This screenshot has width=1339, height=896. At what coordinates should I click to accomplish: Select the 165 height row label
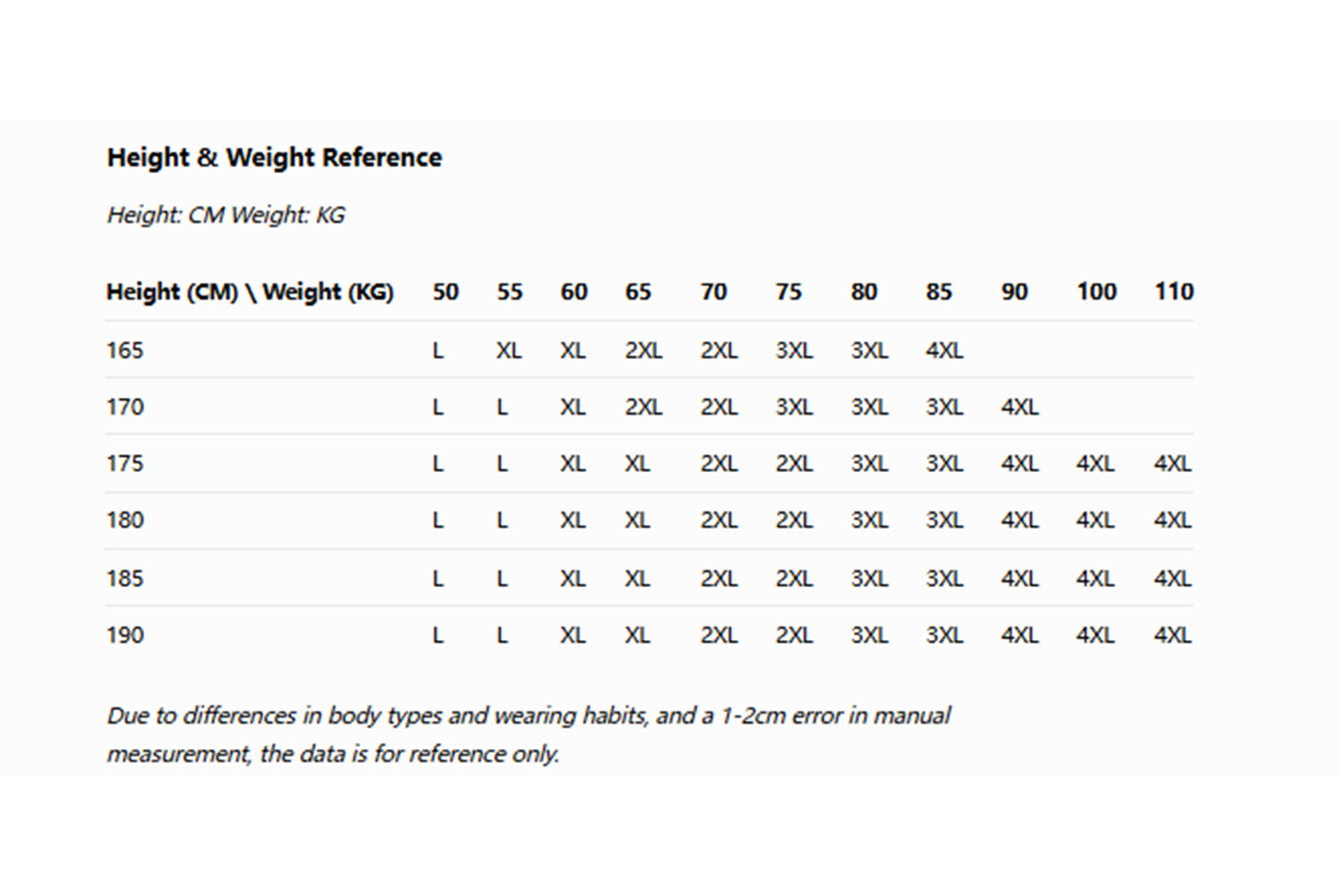[x=125, y=351]
